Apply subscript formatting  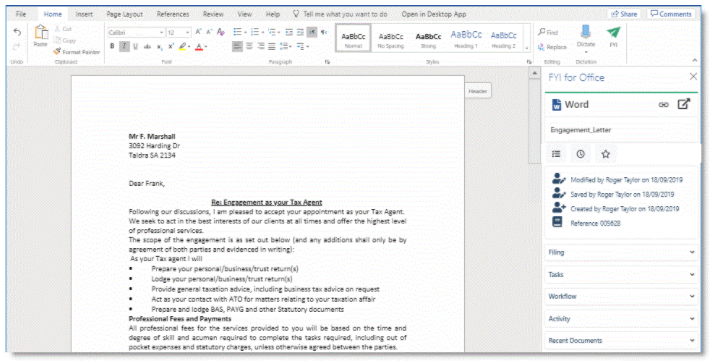(159, 47)
